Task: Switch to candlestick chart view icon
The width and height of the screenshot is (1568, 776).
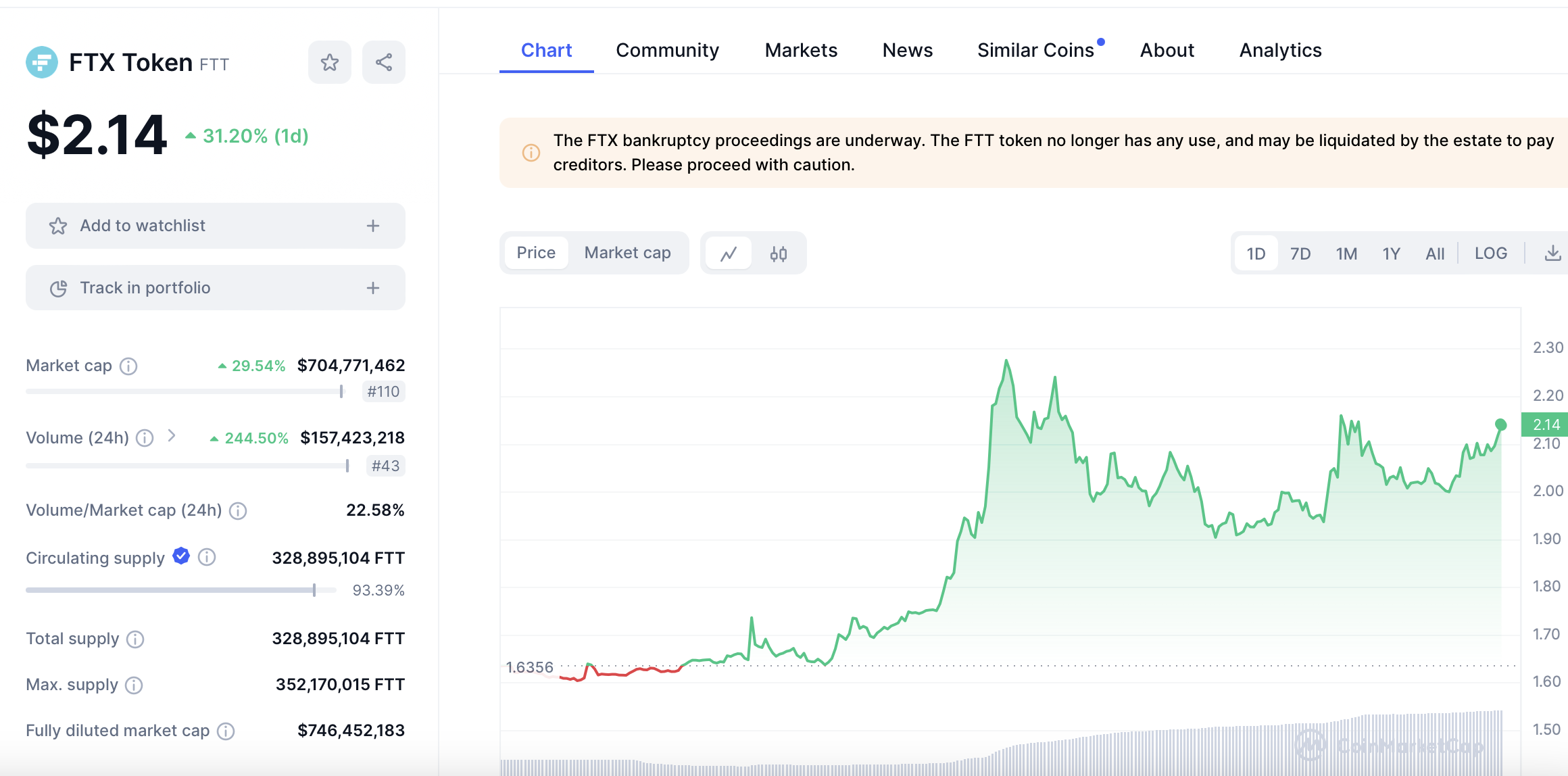Action: tap(779, 253)
